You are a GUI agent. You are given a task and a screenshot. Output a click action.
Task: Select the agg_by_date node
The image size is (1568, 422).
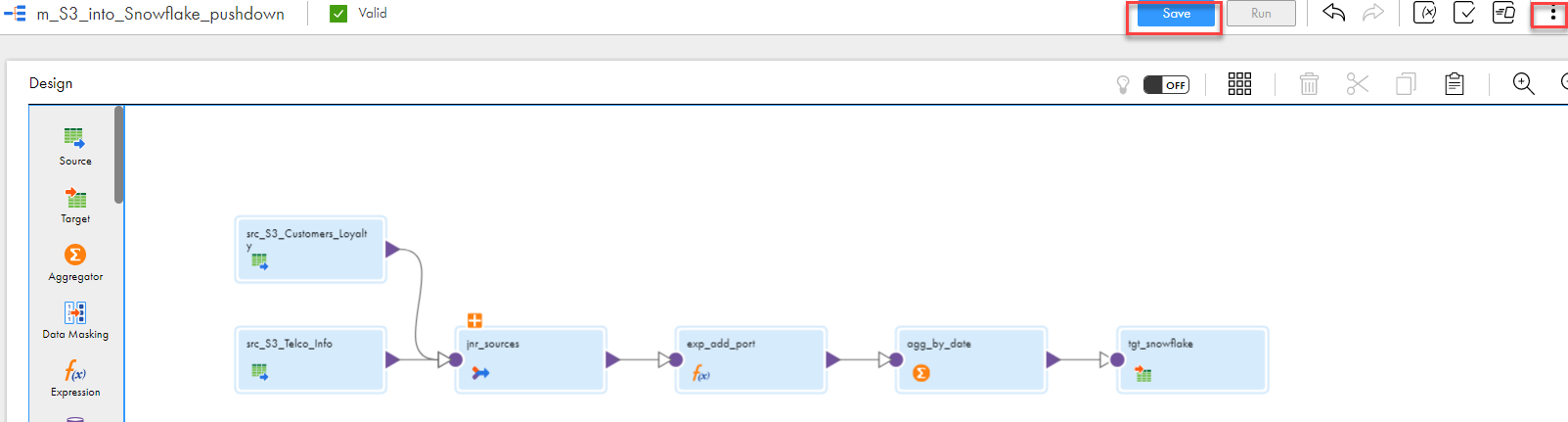(970, 359)
